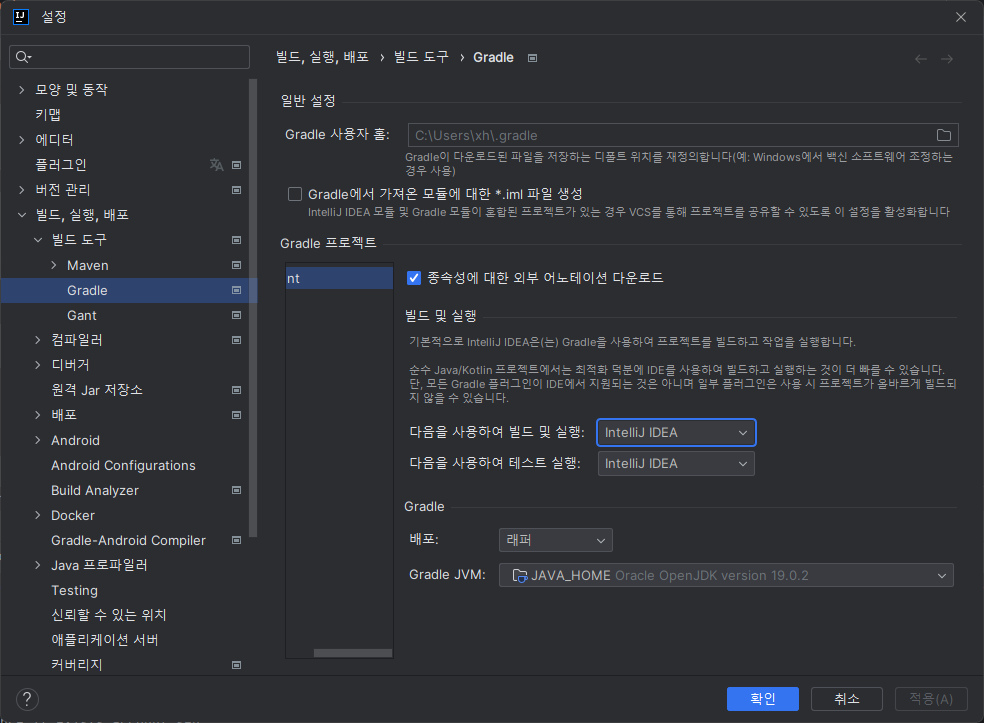
Task: Open 신뢰할 수 있는 위치 page
Action: click(x=109, y=615)
